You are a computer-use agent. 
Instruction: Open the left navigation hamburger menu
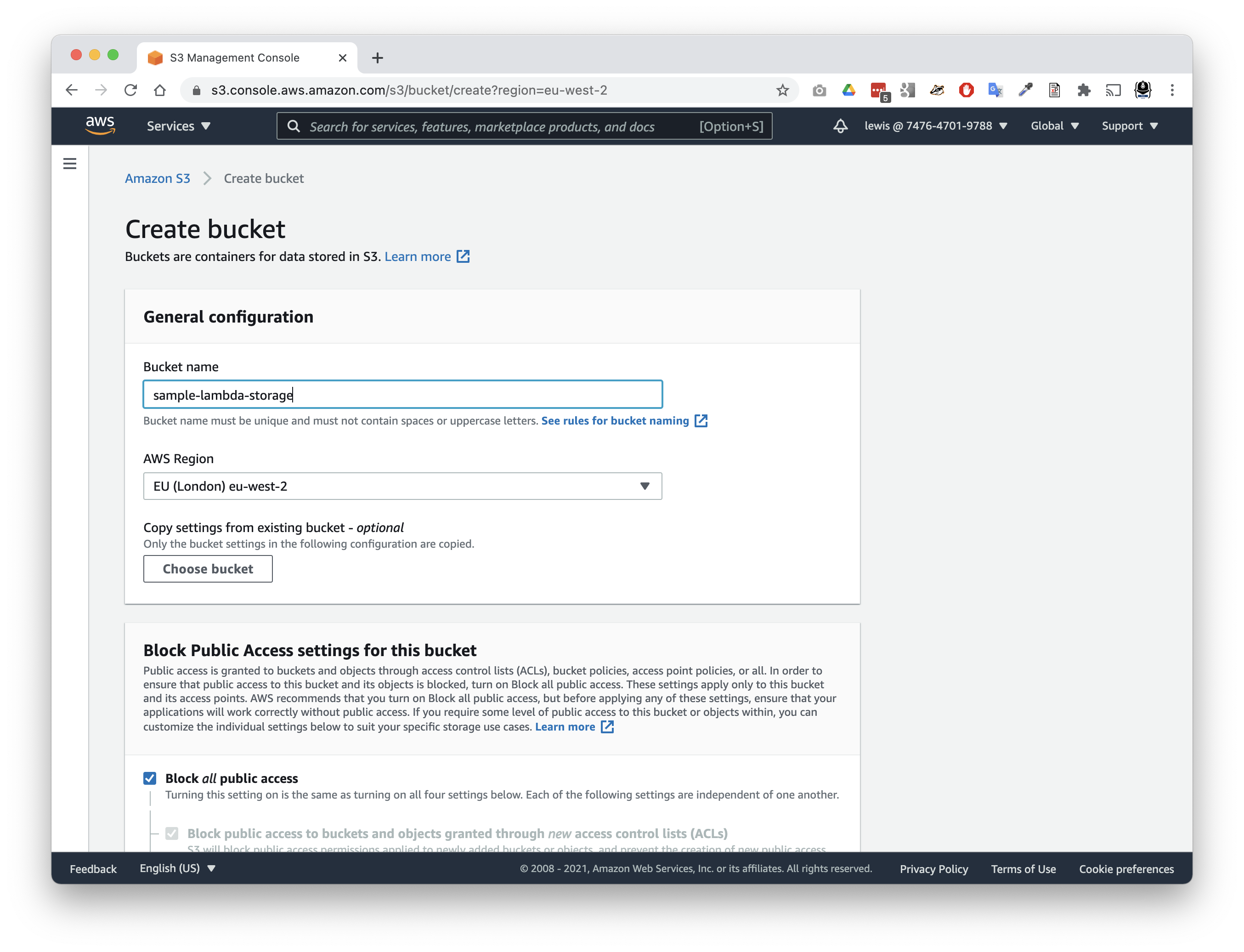70,164
